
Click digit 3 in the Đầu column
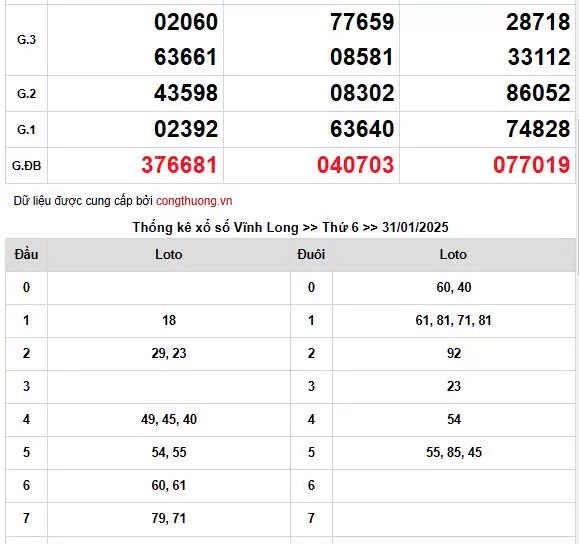(x=26, y=386)
